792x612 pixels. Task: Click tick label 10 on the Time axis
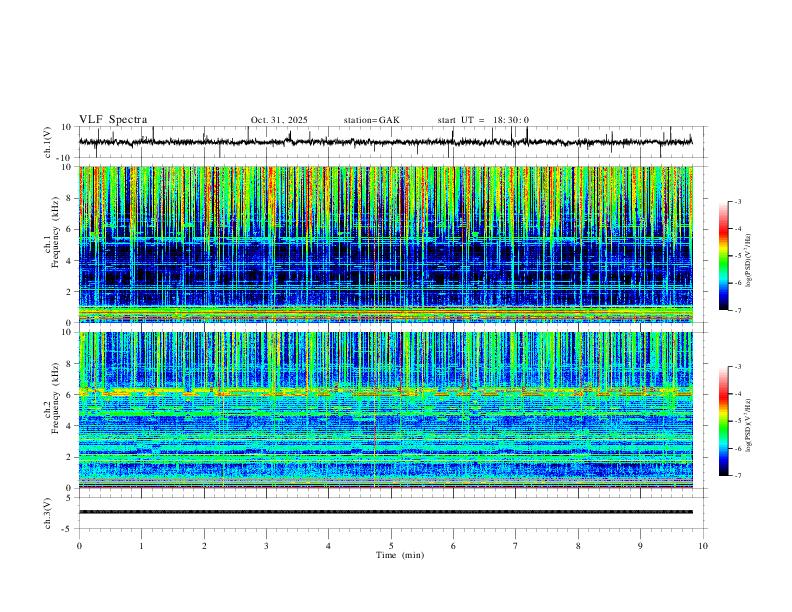click(703, 546)
